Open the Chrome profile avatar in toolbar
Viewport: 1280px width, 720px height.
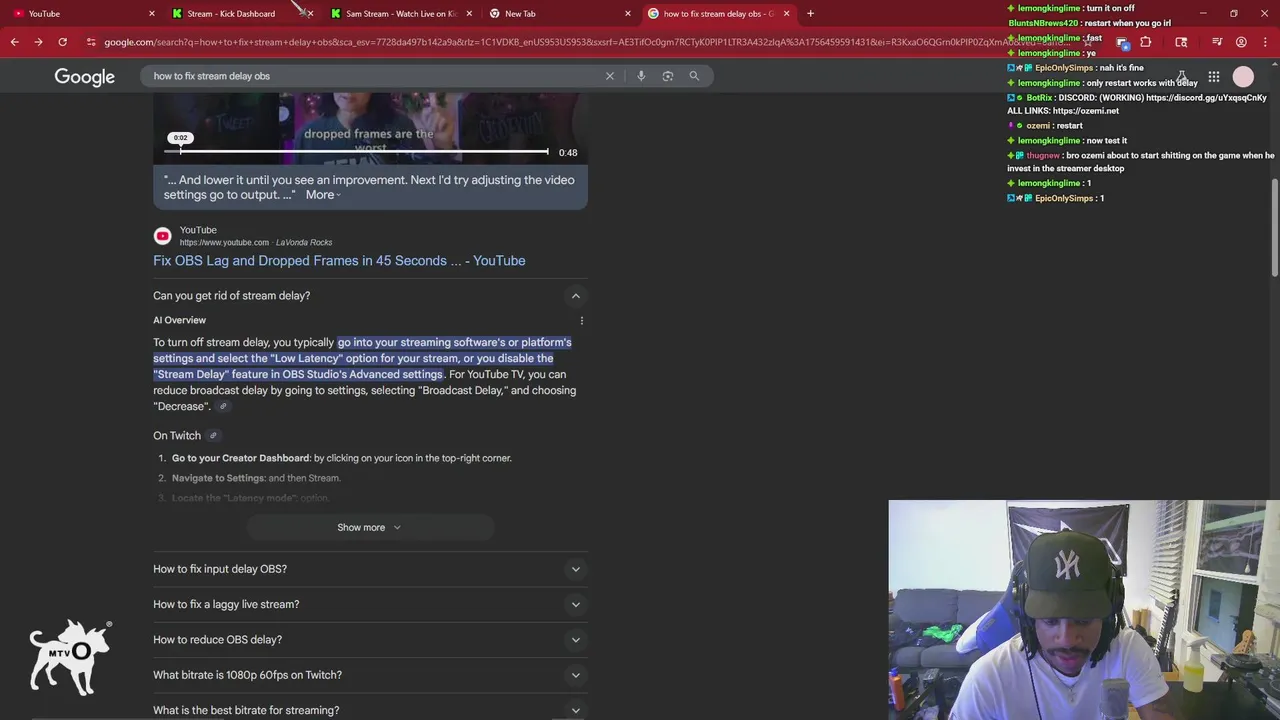click(1241, 42)
